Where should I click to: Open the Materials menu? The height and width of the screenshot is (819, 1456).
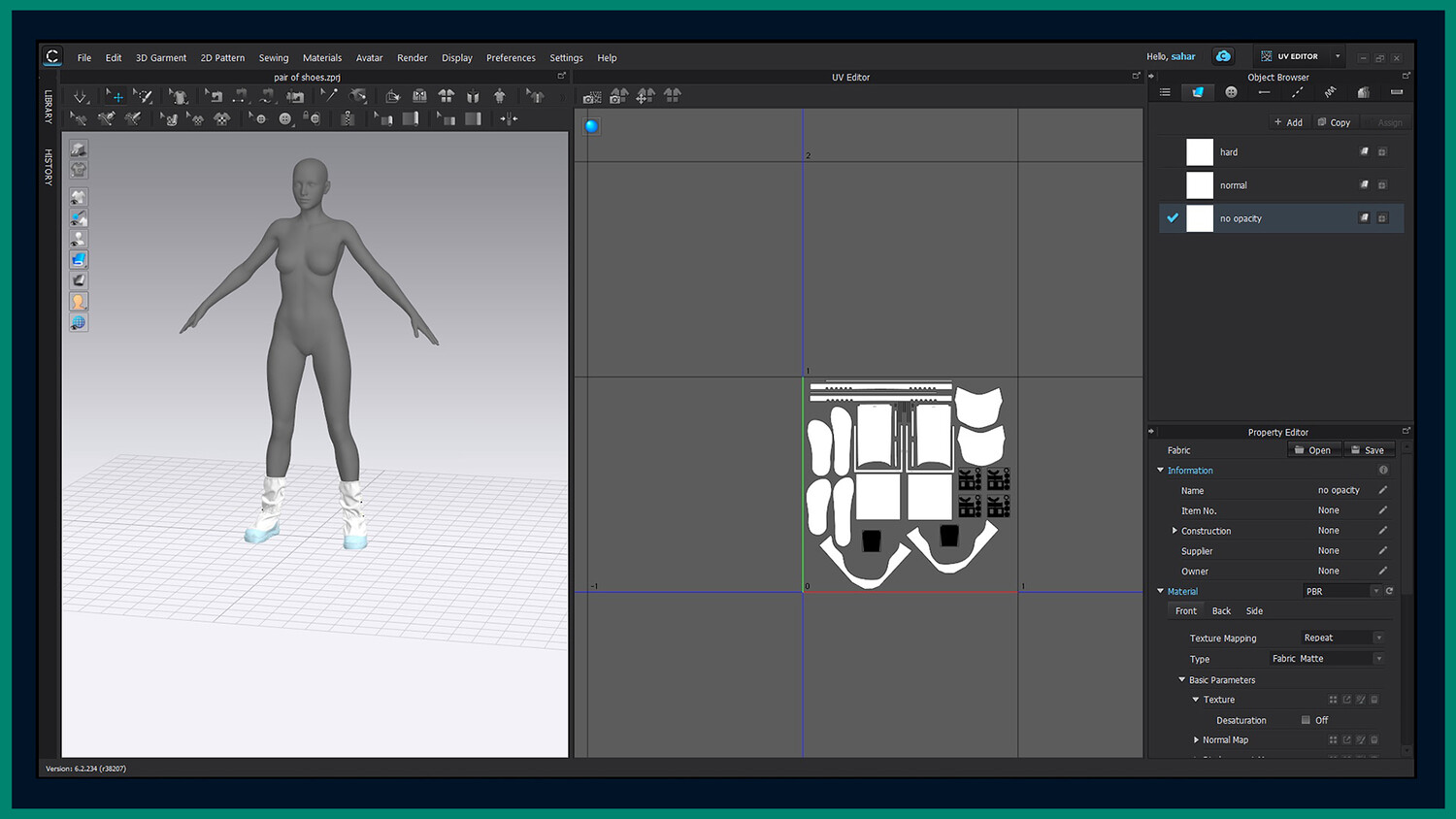tap(321, 58)
